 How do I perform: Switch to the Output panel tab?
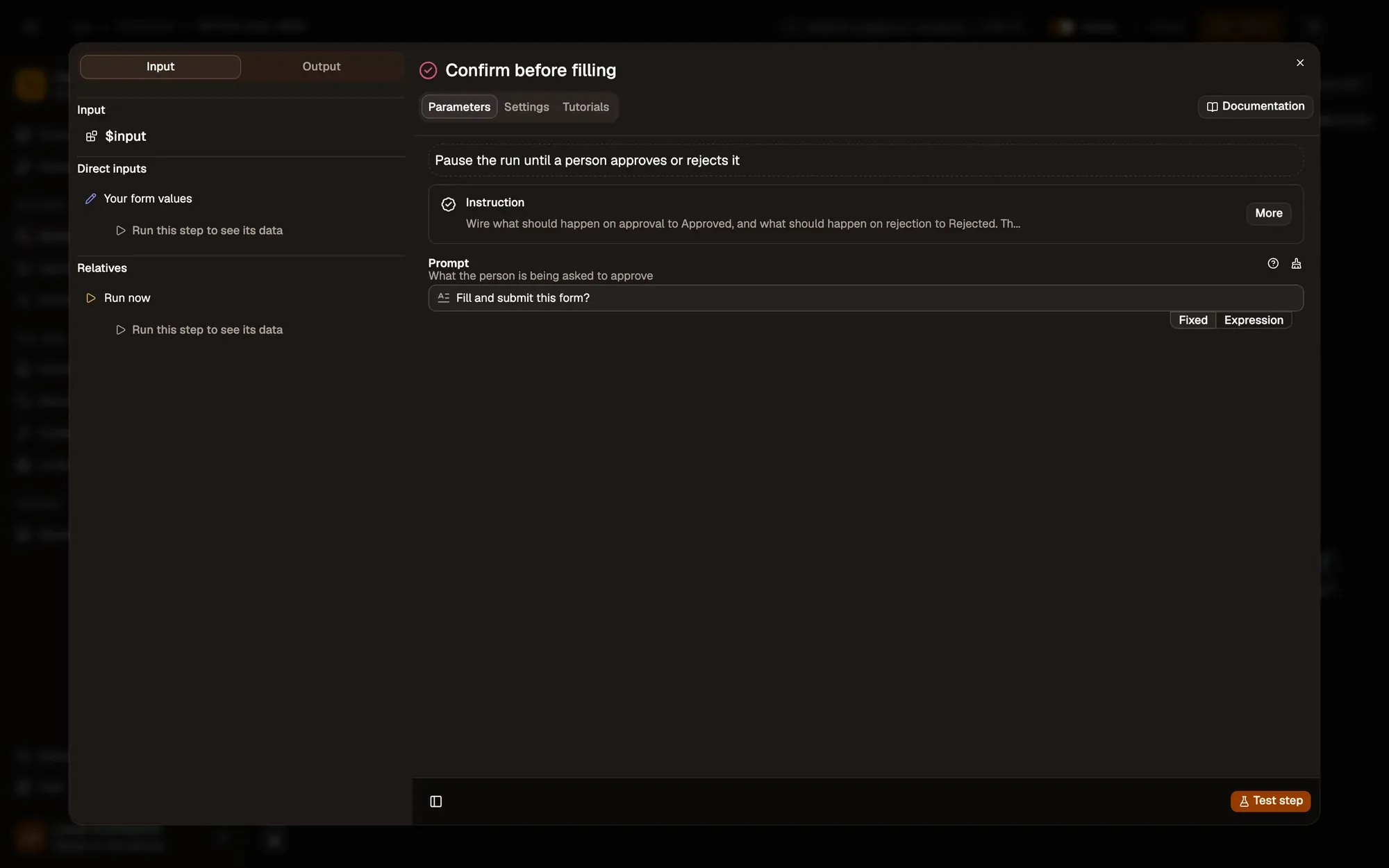pyautogui.click(x=322, y=67)
